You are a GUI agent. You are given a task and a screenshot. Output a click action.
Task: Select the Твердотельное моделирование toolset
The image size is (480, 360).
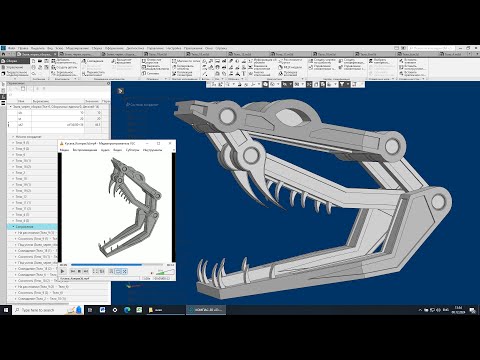[15, 73]
